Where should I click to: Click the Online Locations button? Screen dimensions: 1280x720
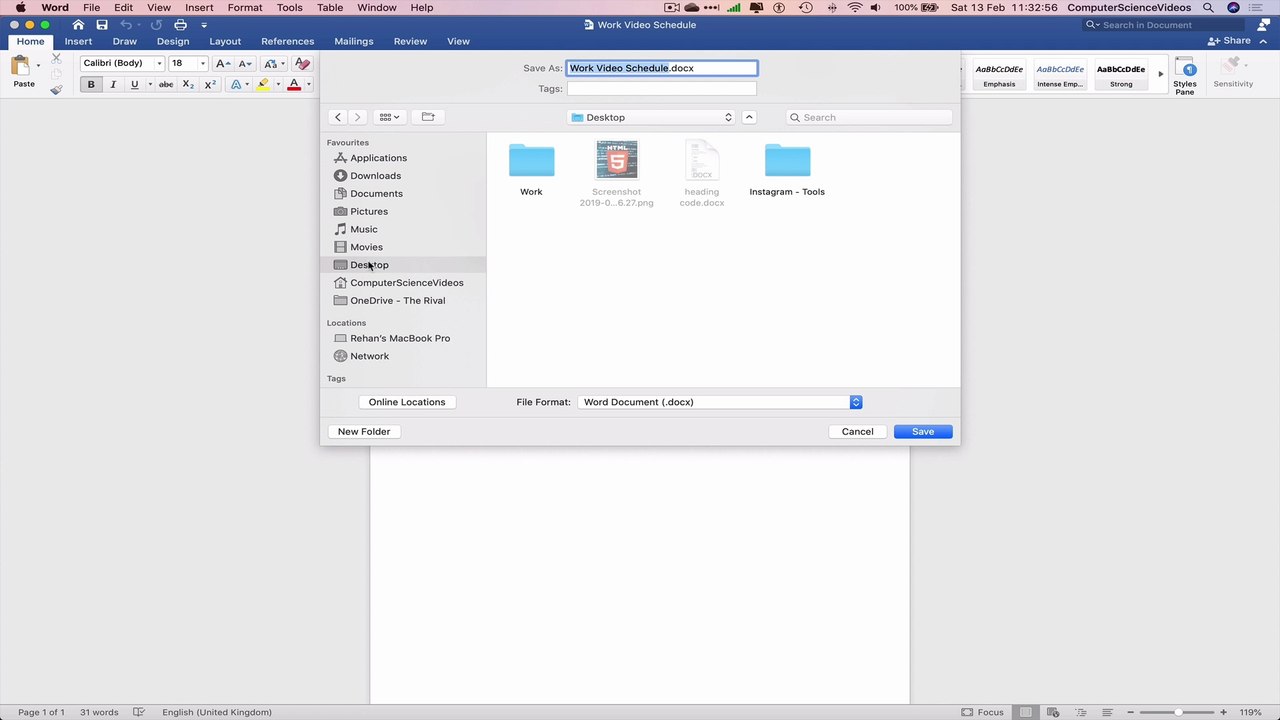coord(407,402)
